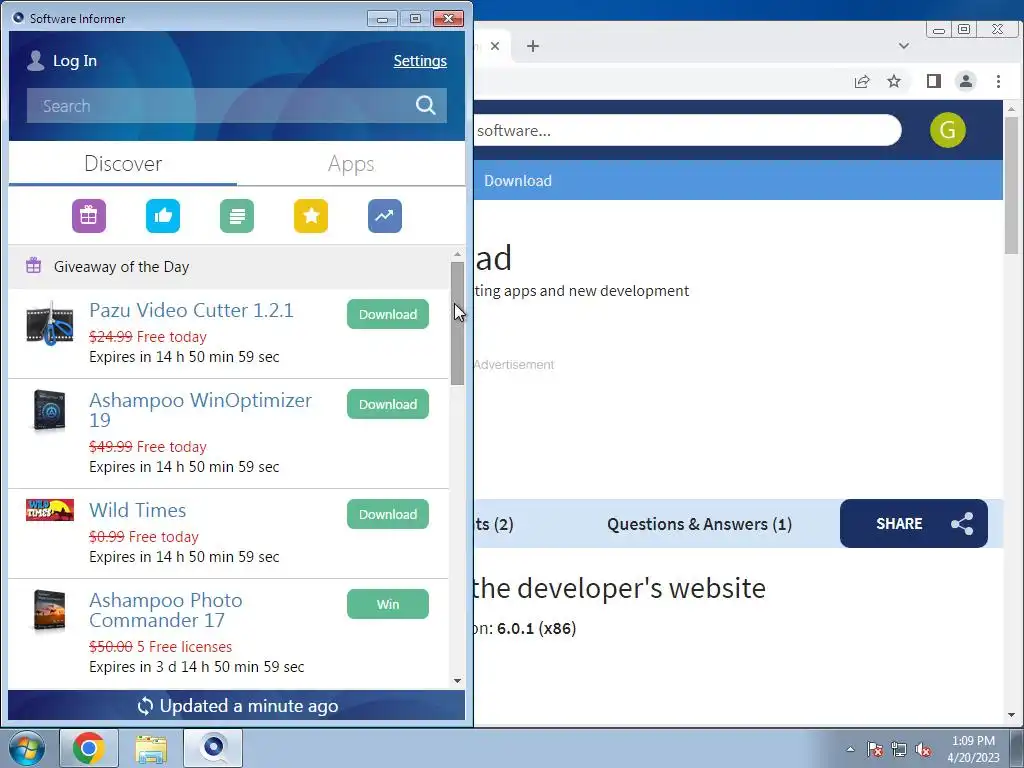Viewport: 1024px width, 768px height.
Task: Open Windows Start button
Action: [x=27, y=748]
